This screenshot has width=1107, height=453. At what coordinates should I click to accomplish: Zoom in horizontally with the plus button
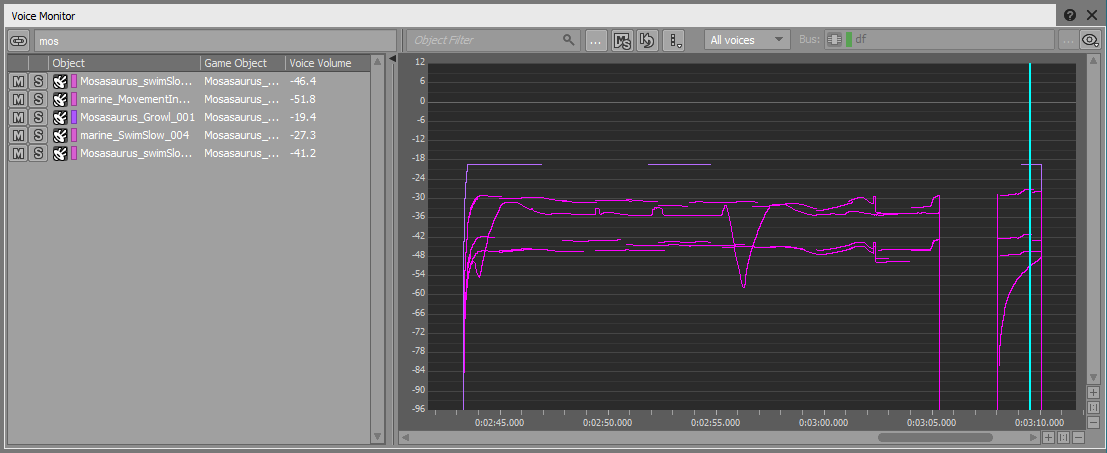point(1048,437)
